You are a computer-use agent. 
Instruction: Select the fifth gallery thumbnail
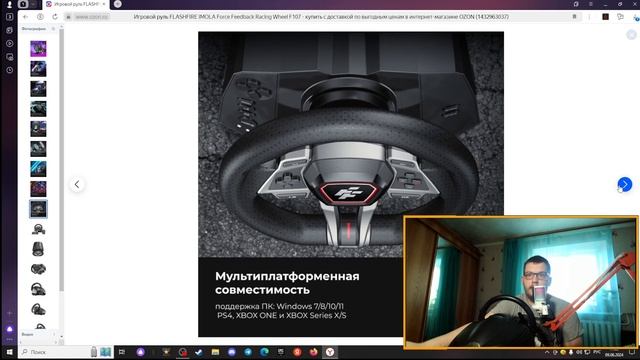(38, 129)
